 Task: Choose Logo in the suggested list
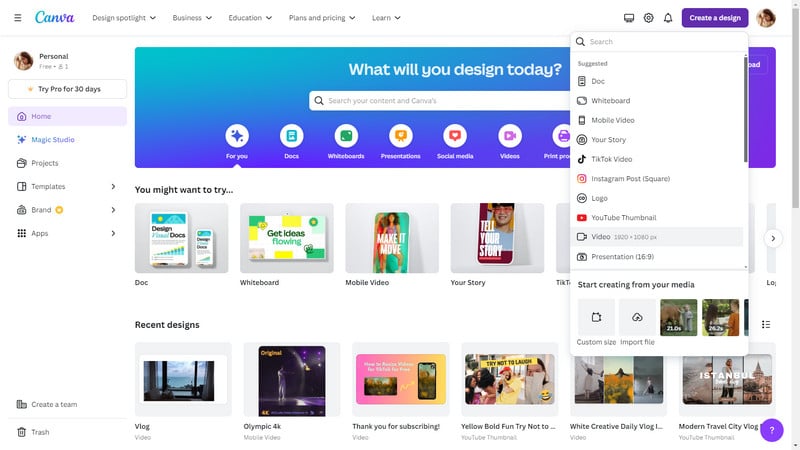coord(657,198)
